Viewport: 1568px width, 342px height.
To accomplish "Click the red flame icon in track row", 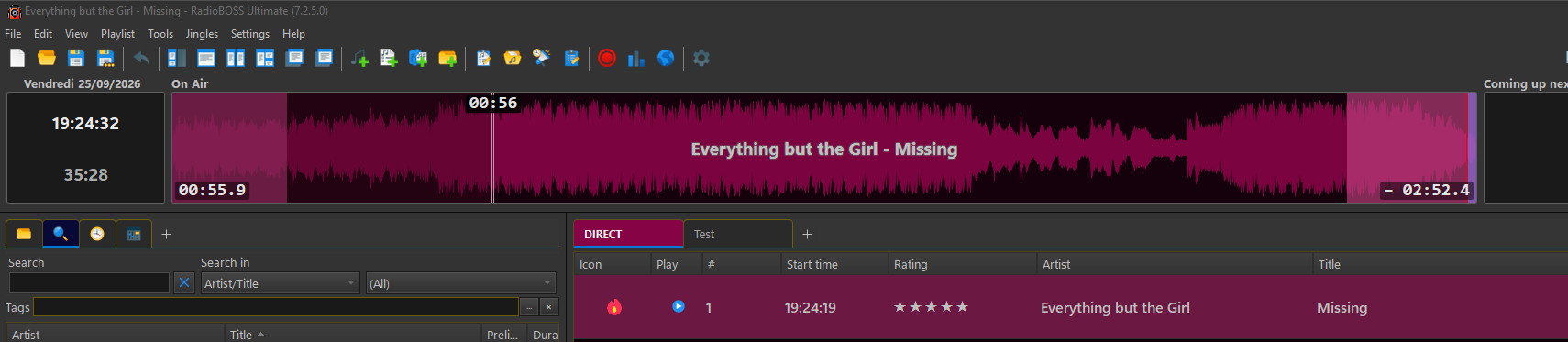I will pyautogui.click(x=614, y=307).
